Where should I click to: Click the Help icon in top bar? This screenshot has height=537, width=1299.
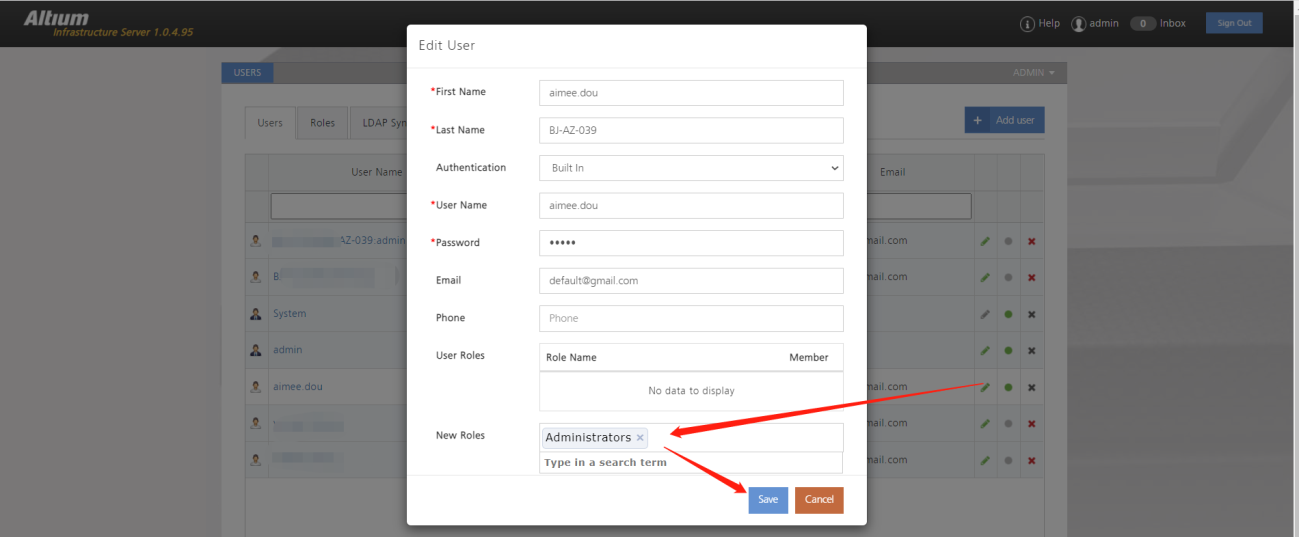click(x=1027, y=24)
